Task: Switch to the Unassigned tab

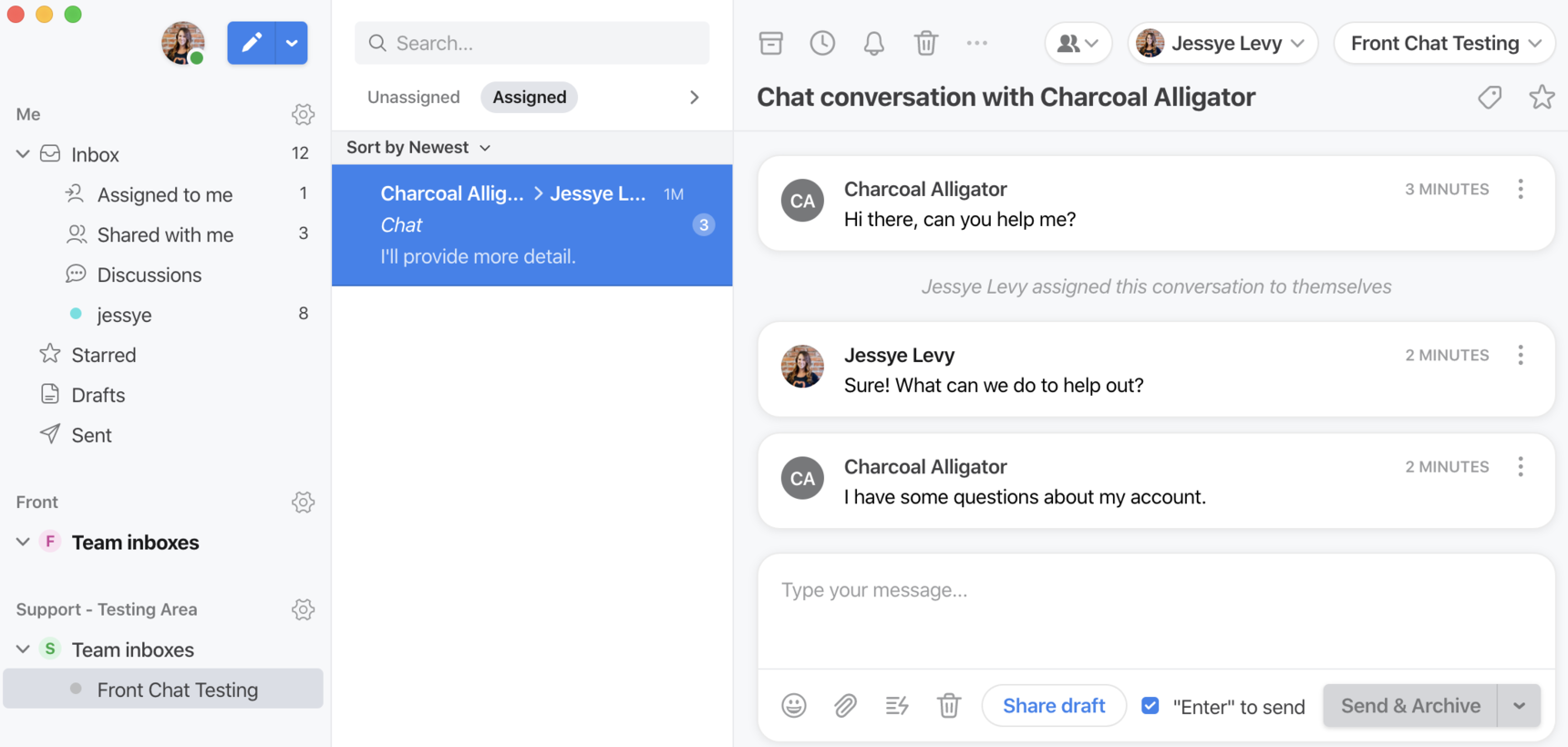Action: tap(413, 97)
